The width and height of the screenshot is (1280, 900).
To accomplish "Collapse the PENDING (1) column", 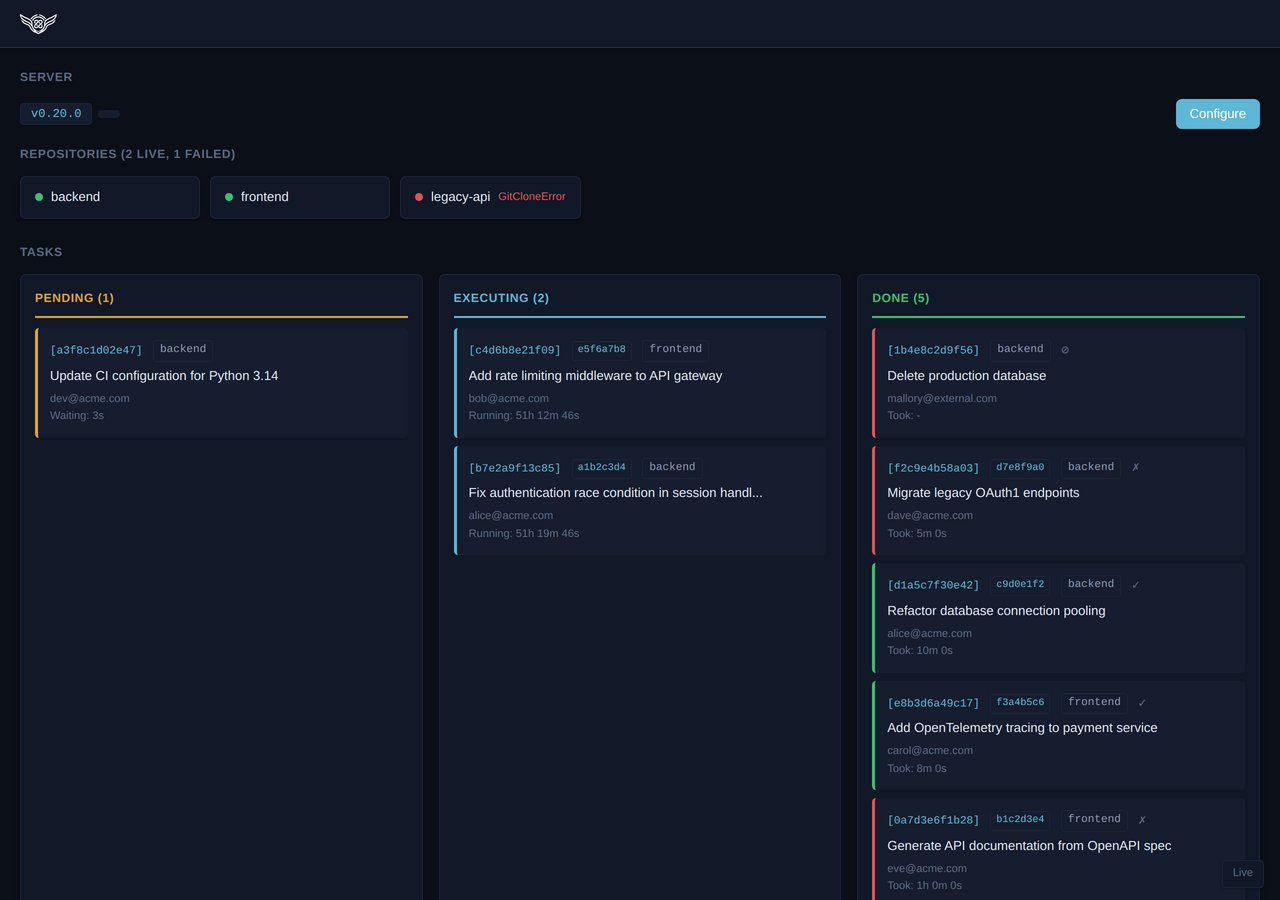I will [74, 297].
